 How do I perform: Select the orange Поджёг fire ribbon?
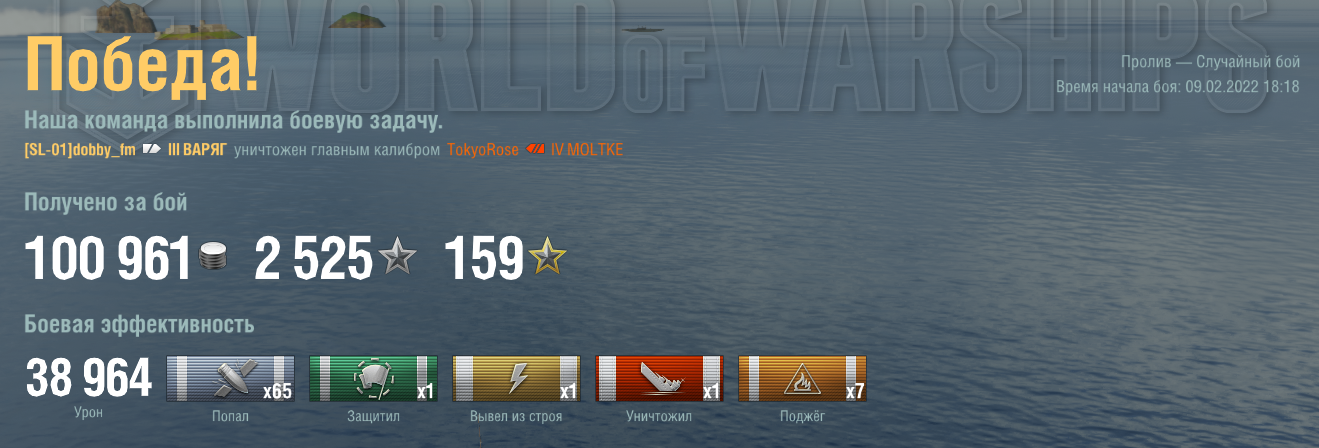click(802, 379)
